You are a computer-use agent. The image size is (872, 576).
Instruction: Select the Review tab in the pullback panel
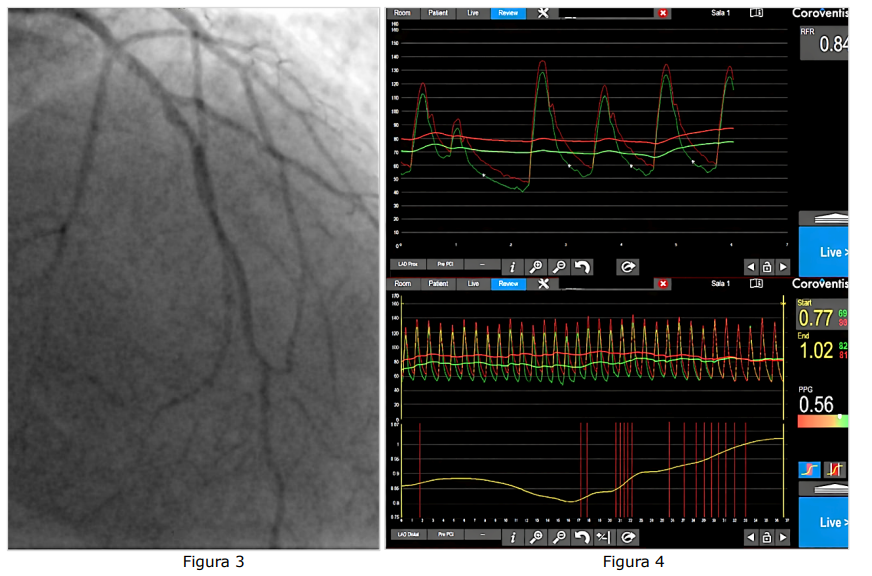[508, 284]
